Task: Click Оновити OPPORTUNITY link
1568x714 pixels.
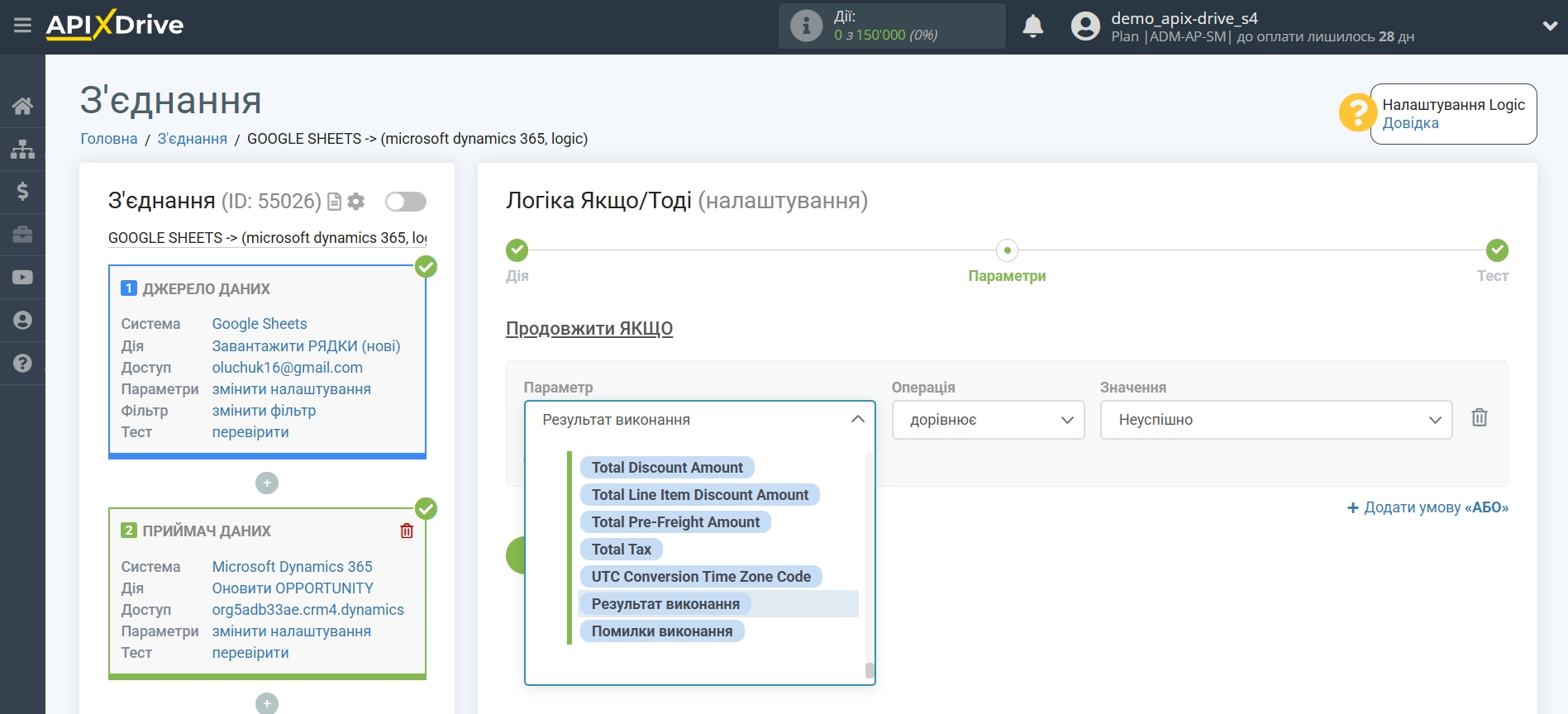Action: tap(293, 588)
